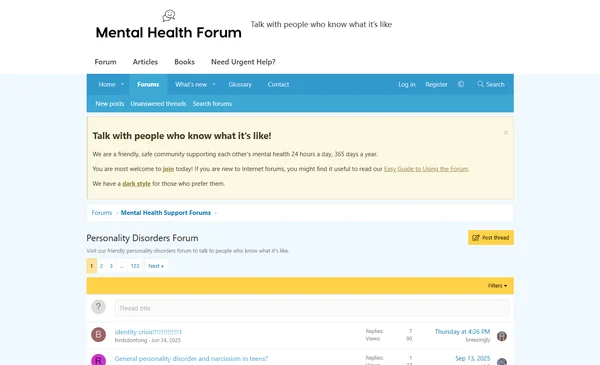Open Search with the magnifier button
Viewport: 600px width, 365px height.
[491, 84]
